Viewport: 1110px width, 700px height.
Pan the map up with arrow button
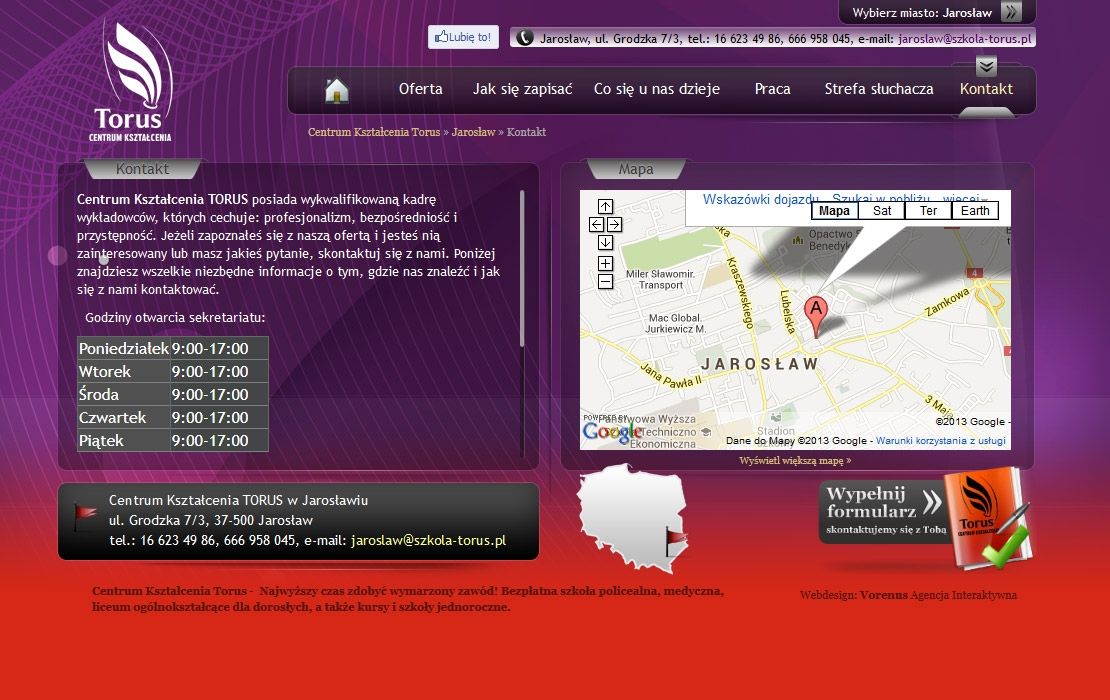[x=605, y=207]
